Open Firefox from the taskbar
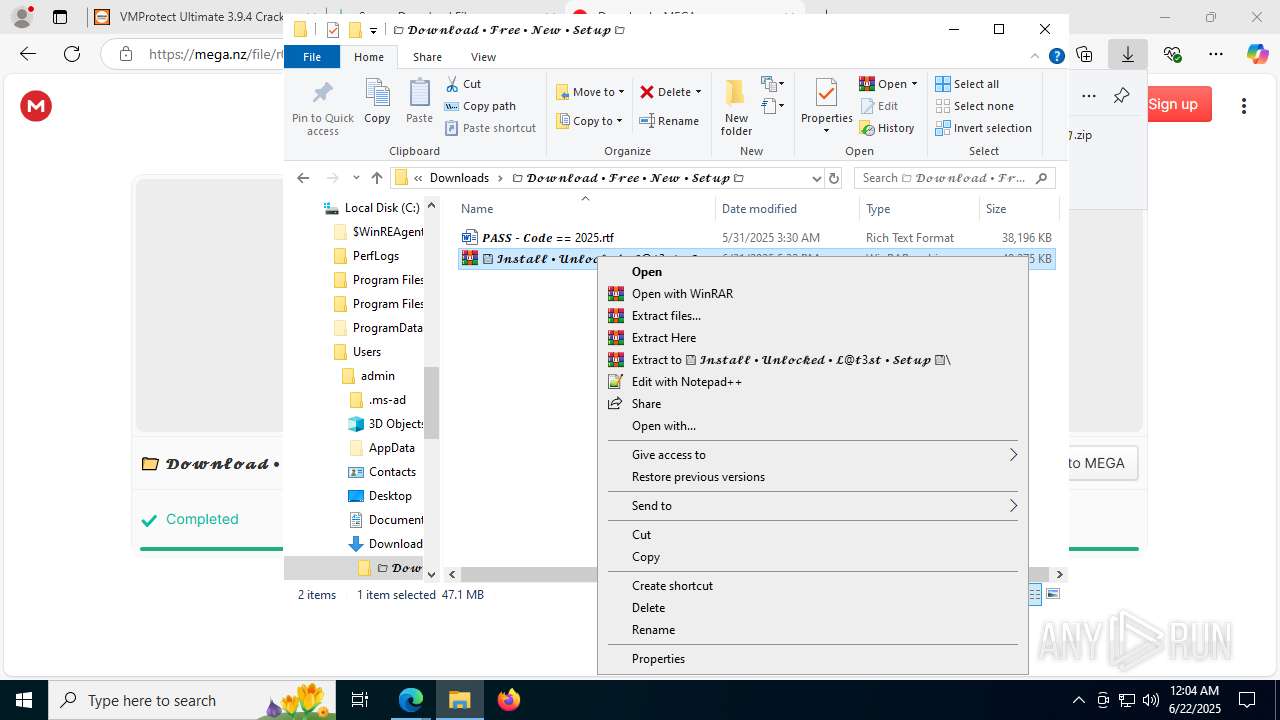Screen dimensions: 1280x720 point(509,700)
